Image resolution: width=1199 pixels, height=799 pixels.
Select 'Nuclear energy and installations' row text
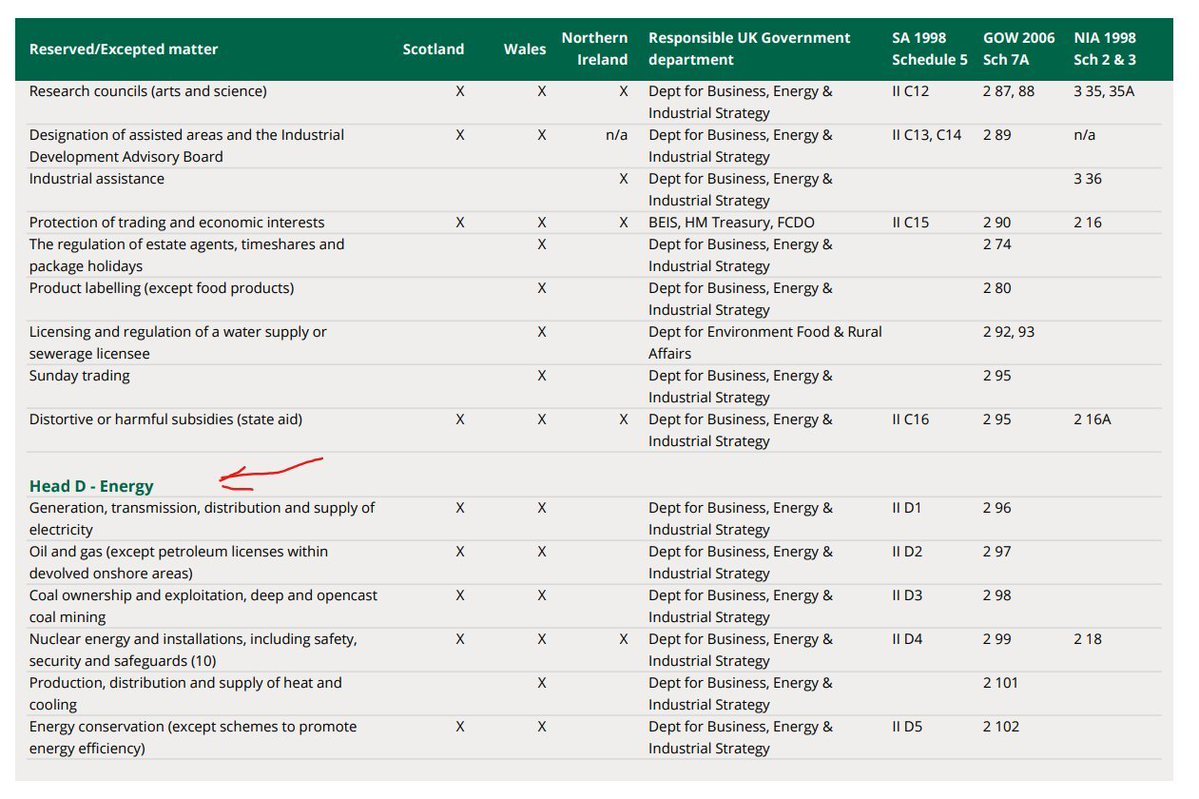(x=193, y=650)
